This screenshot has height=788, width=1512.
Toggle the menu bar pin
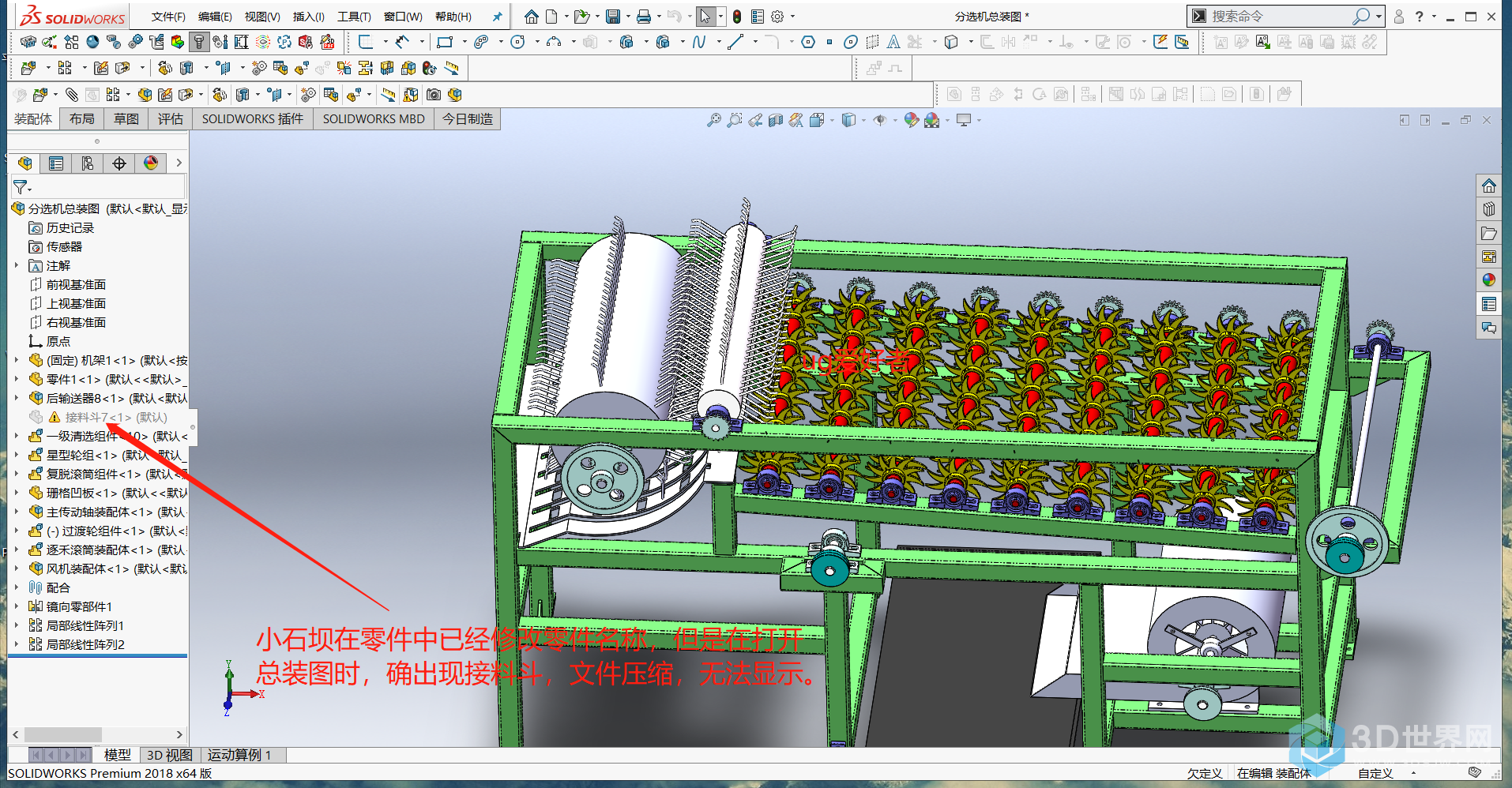[497, 17]
